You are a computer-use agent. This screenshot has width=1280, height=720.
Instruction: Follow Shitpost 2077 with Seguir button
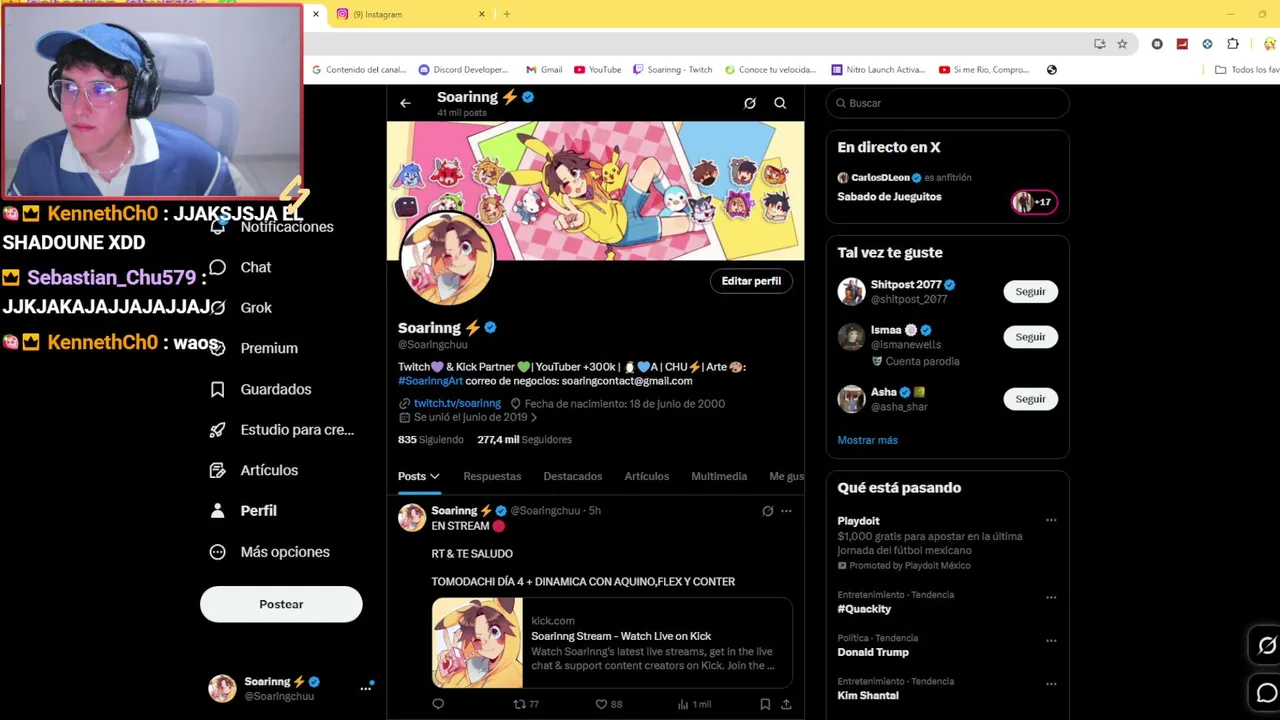pos(1030,291)
